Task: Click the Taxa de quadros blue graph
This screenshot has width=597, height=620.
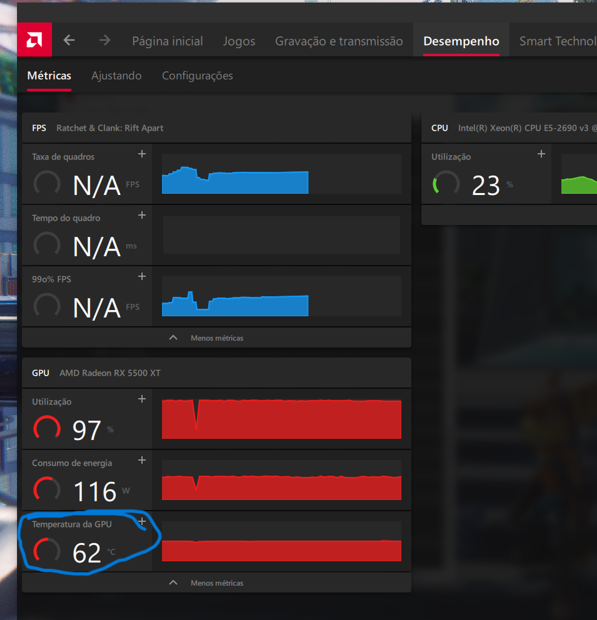Action: (281, 174)
